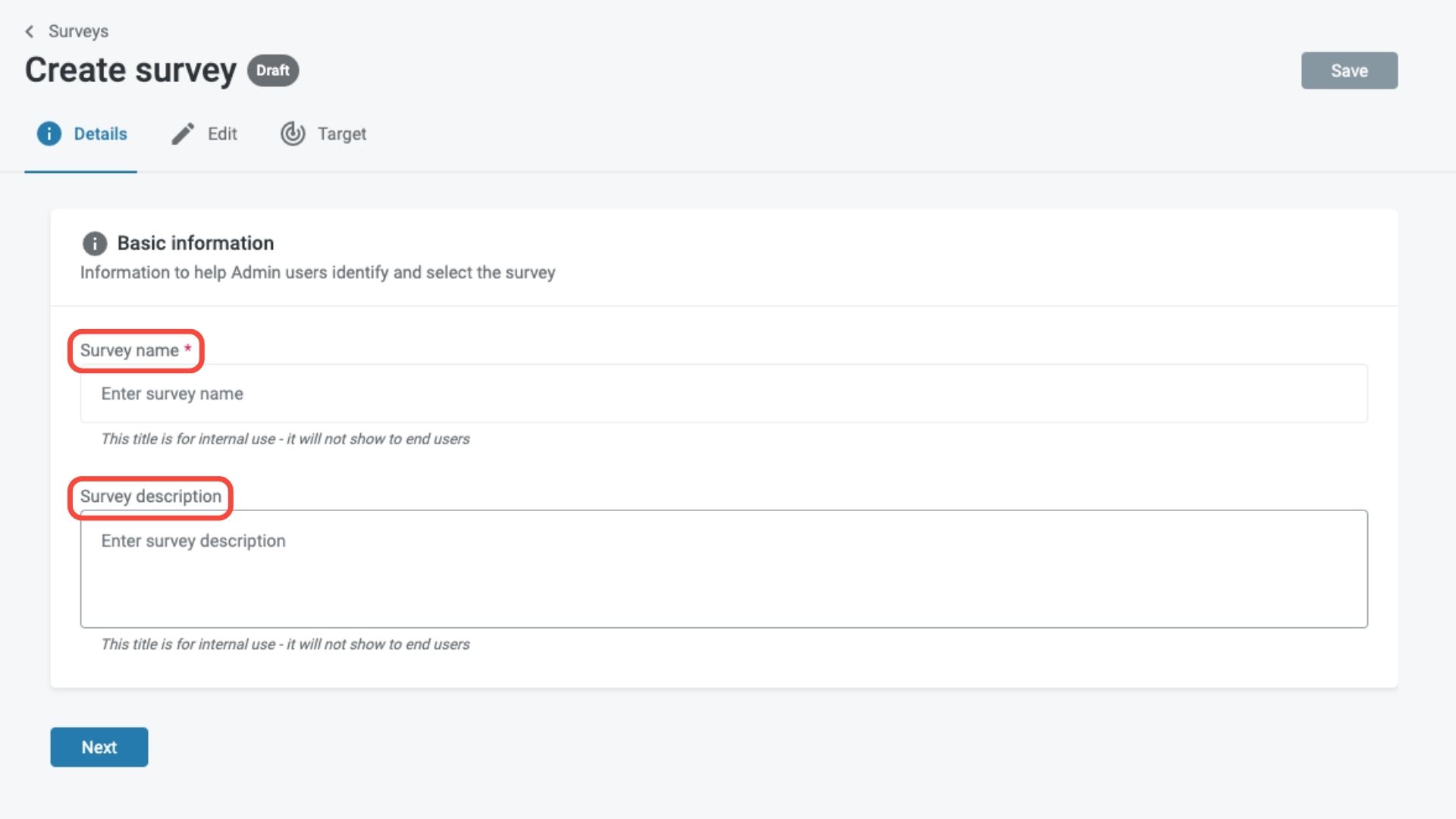The image size is (1456, 819).
Task: Click the red required asterisk
Action: (x=187, y=349)
